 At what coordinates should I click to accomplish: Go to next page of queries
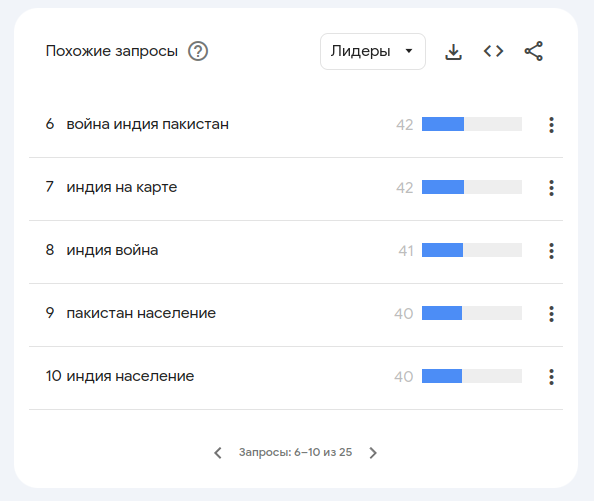pyautogui.click(x=373, y=453)
